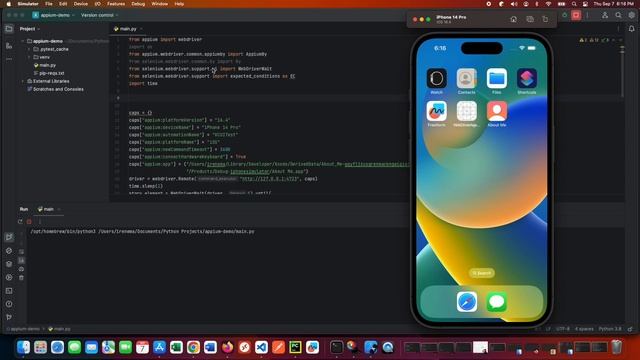Click main.py breadcrumb in status bar
Viewport: 640px width, 360px height.
pyautogui.click(x=60, y=329)
